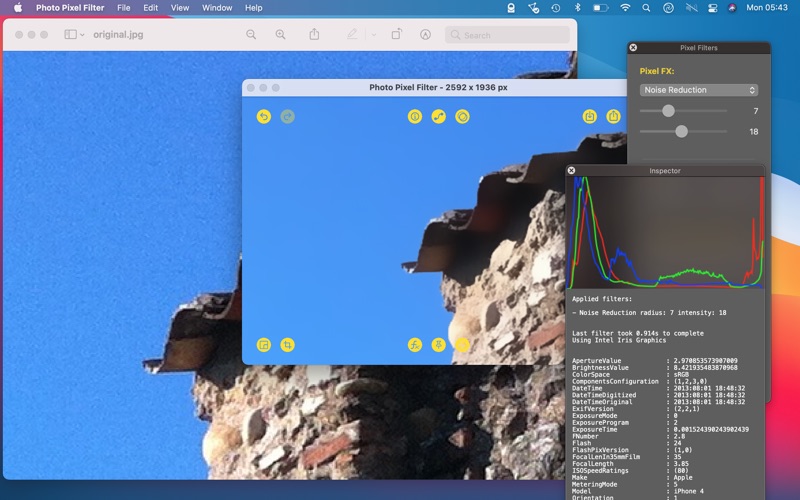Expand highlight options chevron in Preview
This screenshot has width=800, height=500.
pyautogui.click(x=374, y=35)
